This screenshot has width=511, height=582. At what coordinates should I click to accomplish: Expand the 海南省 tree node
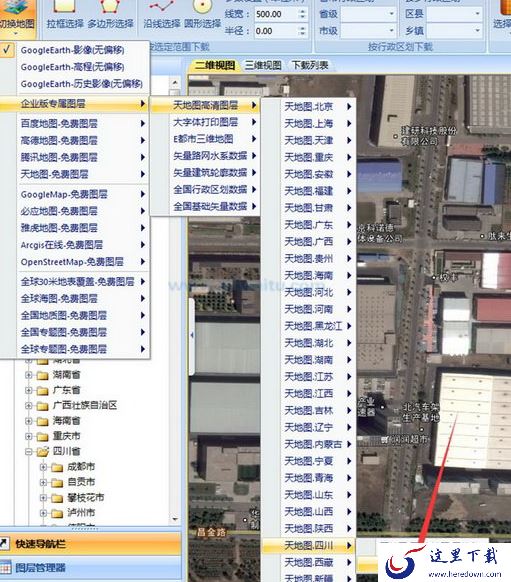pos(29,421)
